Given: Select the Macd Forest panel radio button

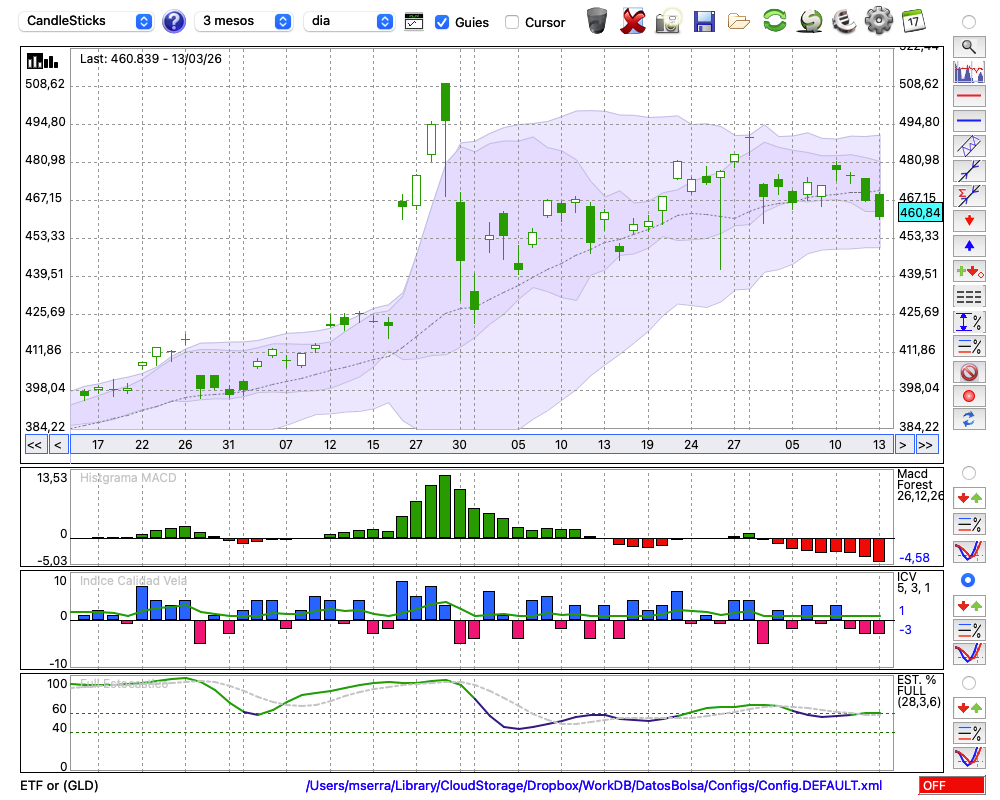Looking at the screenshot, I should (x=968, y=472).
